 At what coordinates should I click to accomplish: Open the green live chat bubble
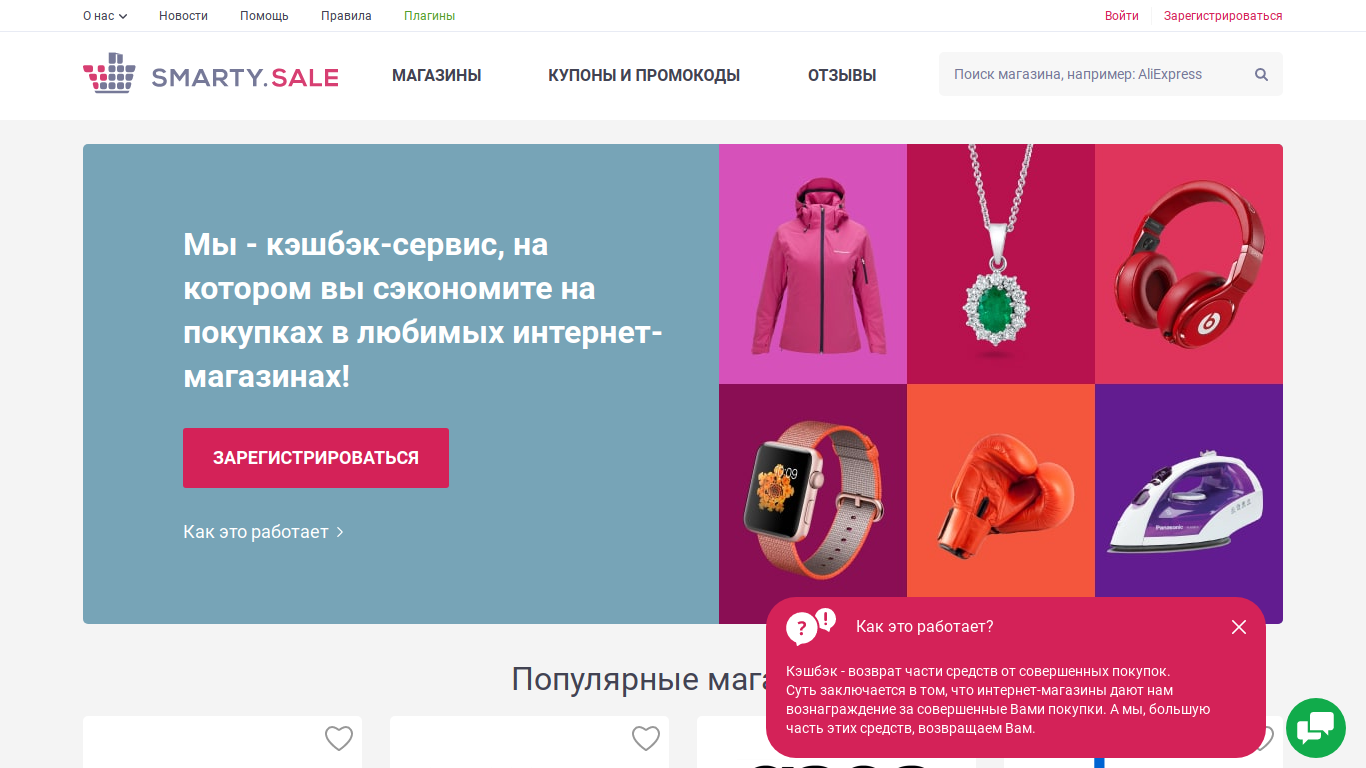(1316, 728)
